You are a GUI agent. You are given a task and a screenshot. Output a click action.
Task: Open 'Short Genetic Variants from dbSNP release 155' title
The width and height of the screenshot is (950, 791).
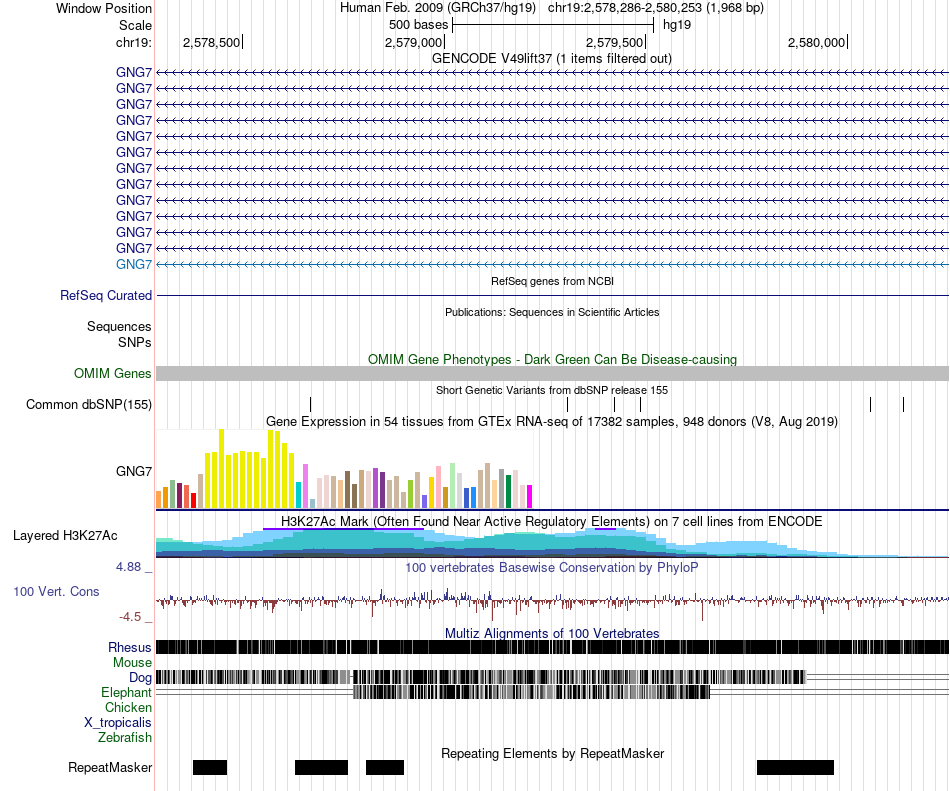coord(552,390)
